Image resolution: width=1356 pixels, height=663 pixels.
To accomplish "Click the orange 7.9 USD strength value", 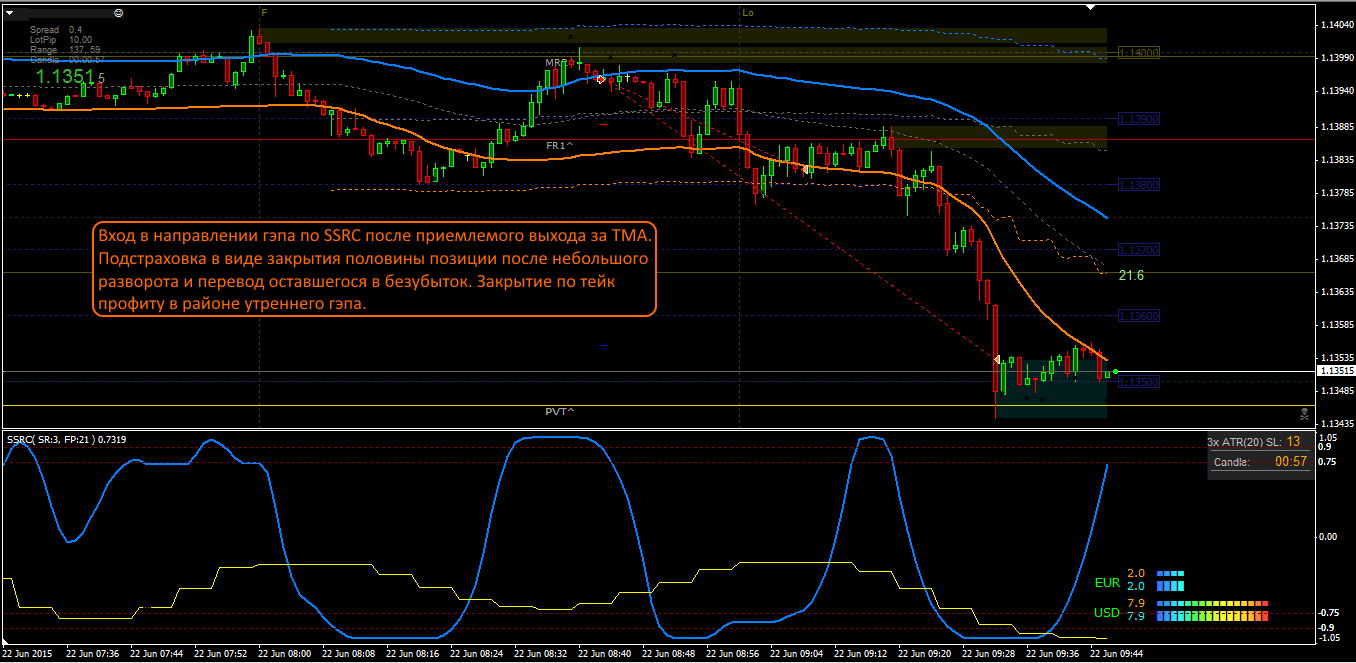I will click(1135, 604).
